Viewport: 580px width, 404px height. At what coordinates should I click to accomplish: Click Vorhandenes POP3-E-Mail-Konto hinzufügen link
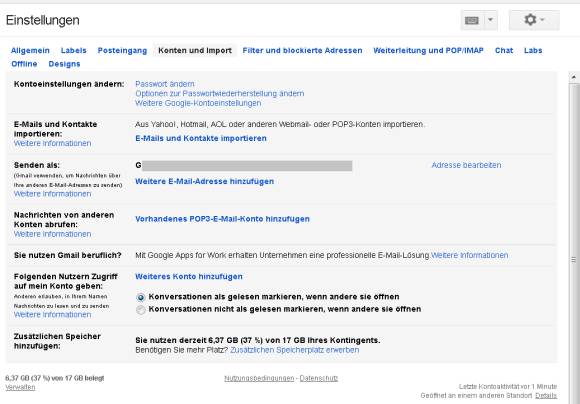222,219
